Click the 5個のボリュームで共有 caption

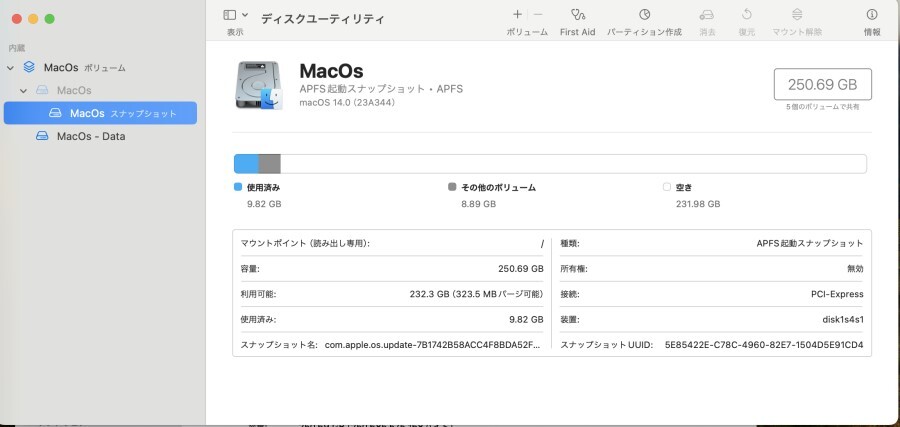tap(823, 107)
